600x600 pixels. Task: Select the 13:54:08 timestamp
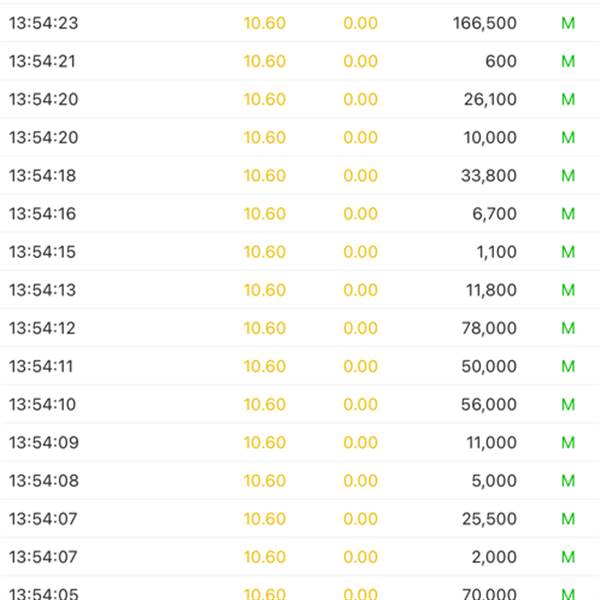coord(44,481)
